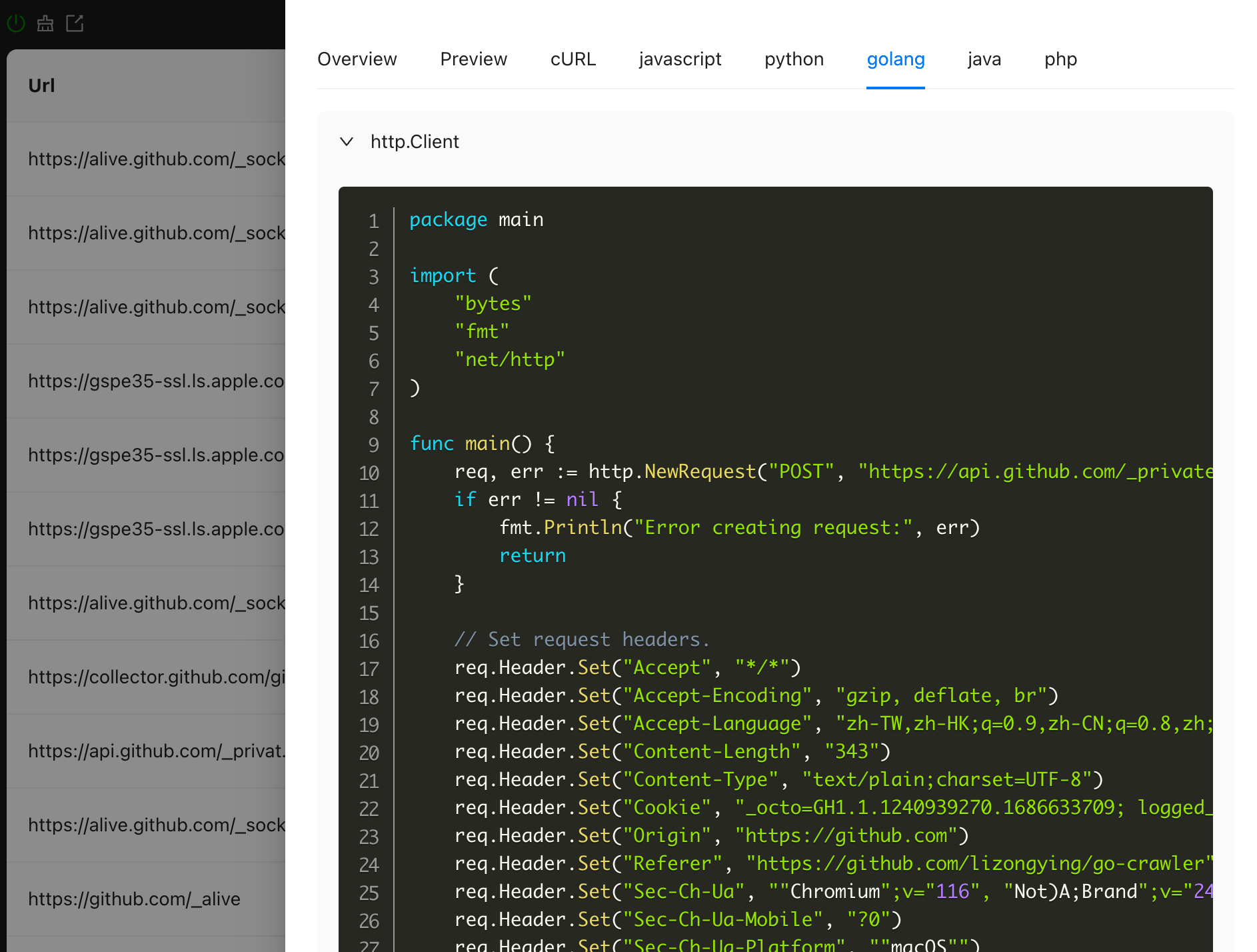Click the Url column header

point(41,85)
